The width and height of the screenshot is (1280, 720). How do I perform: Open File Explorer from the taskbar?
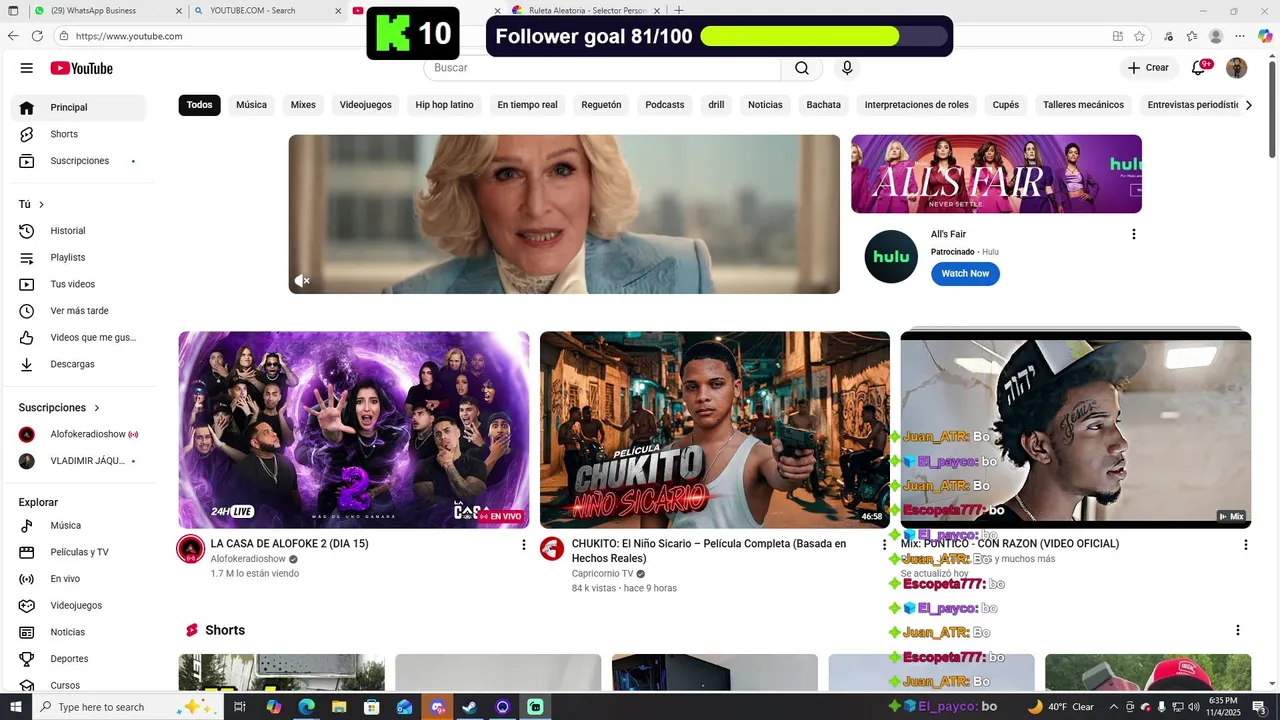[x=339, y=707]
